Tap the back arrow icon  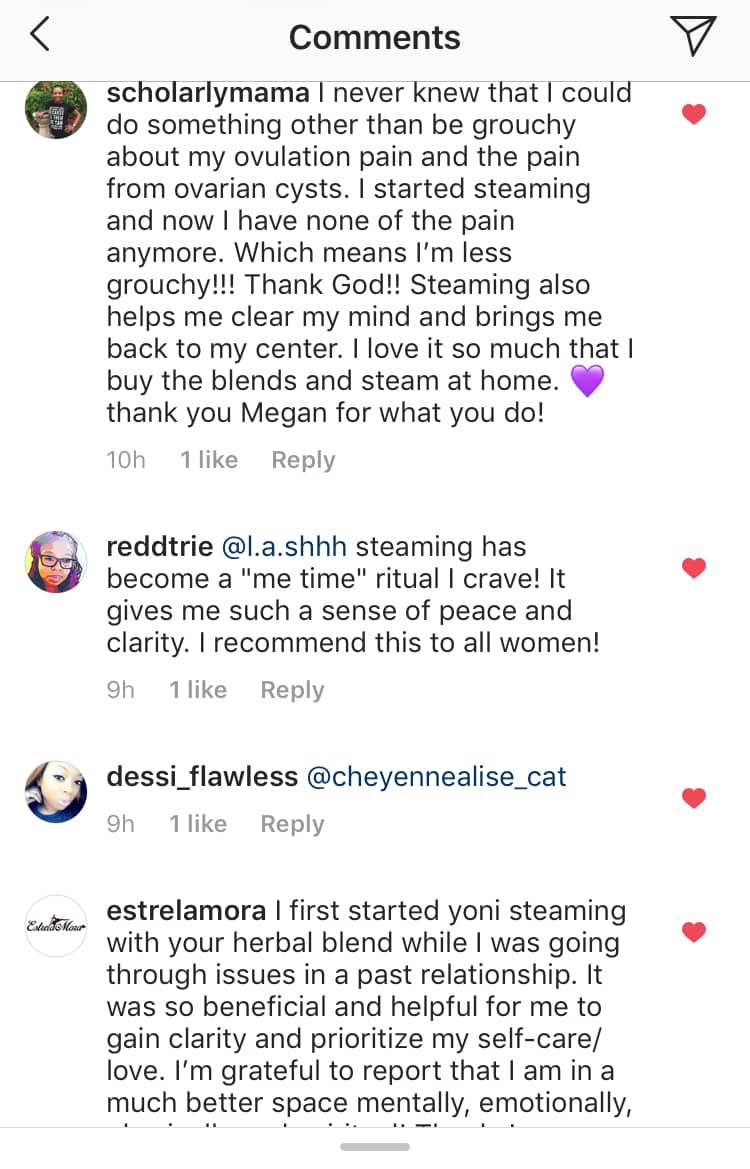(x=40, y=36)
